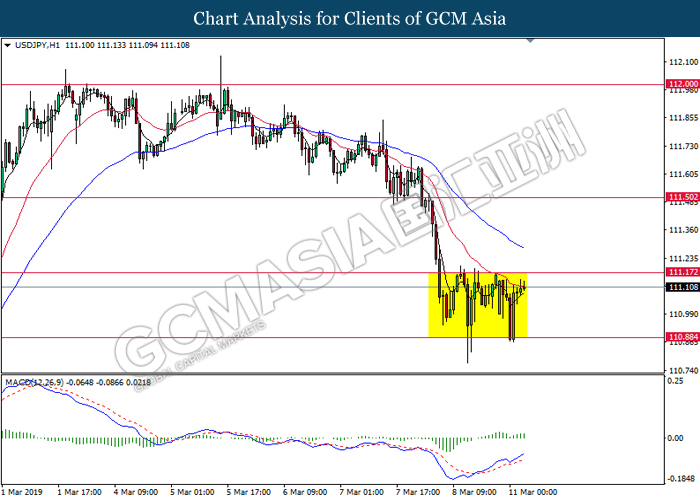Viewport: 700px width, 500px height.
Task: Click the 111.605 price axis value
Action: coord(683,174)
